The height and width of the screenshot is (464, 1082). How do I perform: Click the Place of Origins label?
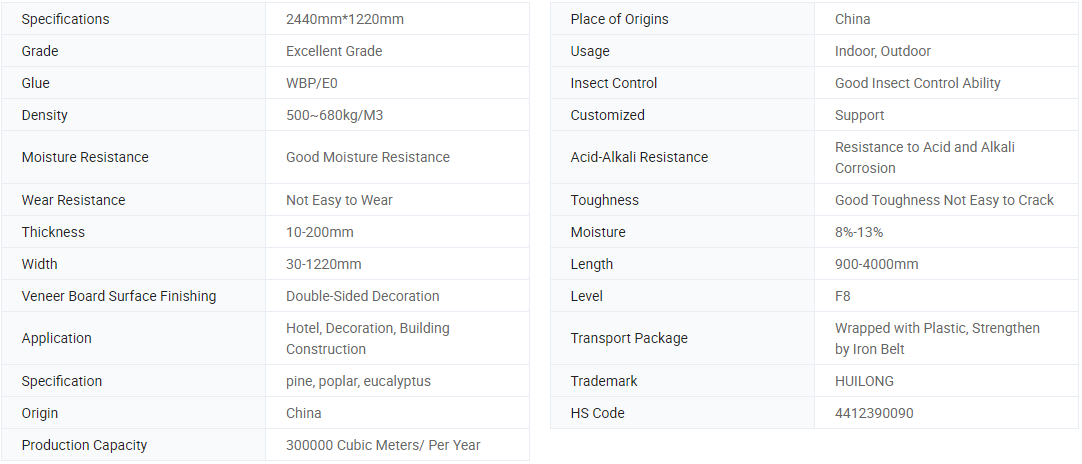[619, 19]
